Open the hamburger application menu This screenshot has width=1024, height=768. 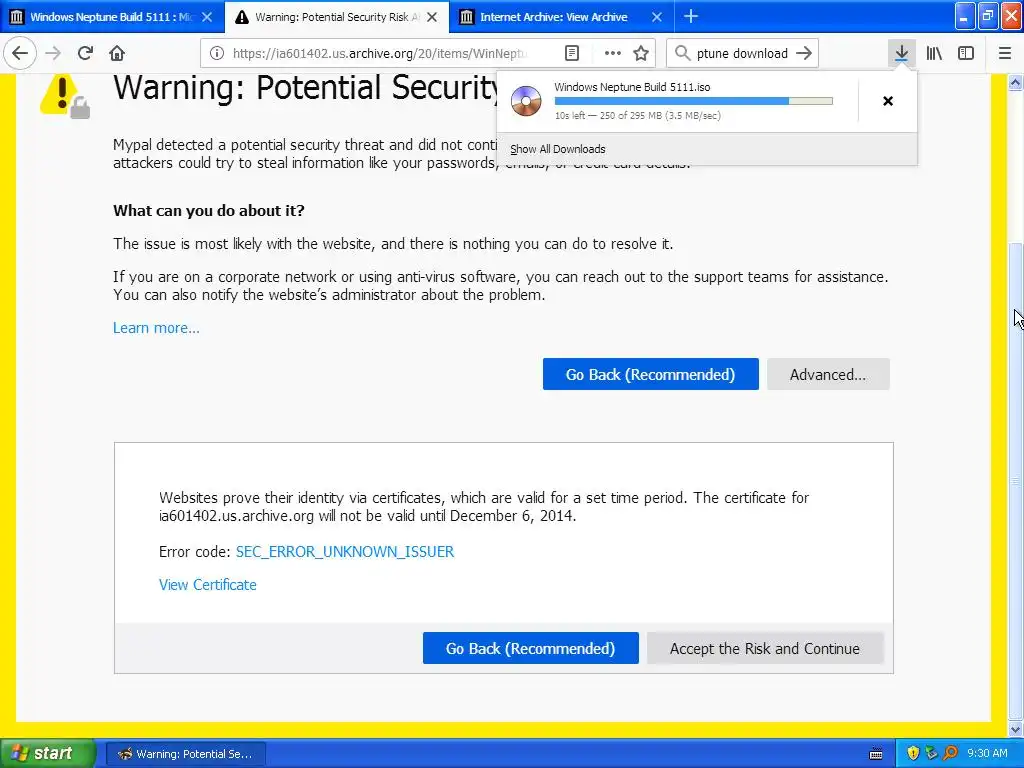click(1005, 53)
